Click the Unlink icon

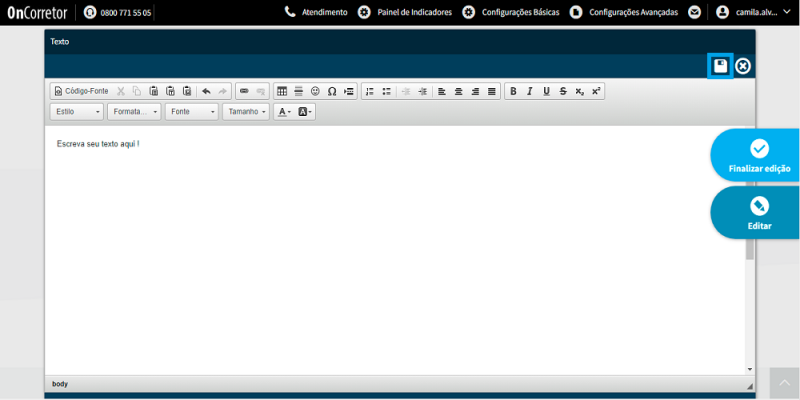(261, 91)
